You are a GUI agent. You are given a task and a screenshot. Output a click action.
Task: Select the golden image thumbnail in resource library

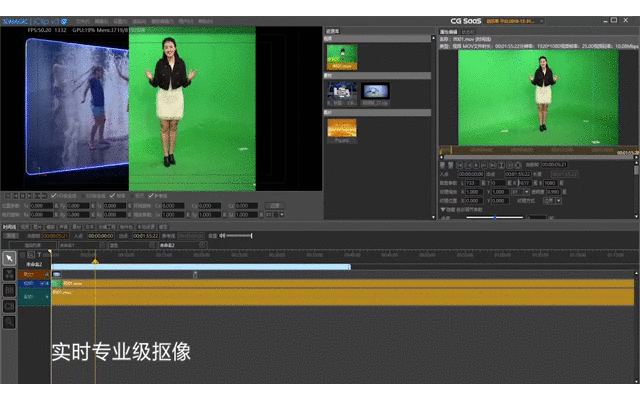pyautogui.click(x=342, y=130)
